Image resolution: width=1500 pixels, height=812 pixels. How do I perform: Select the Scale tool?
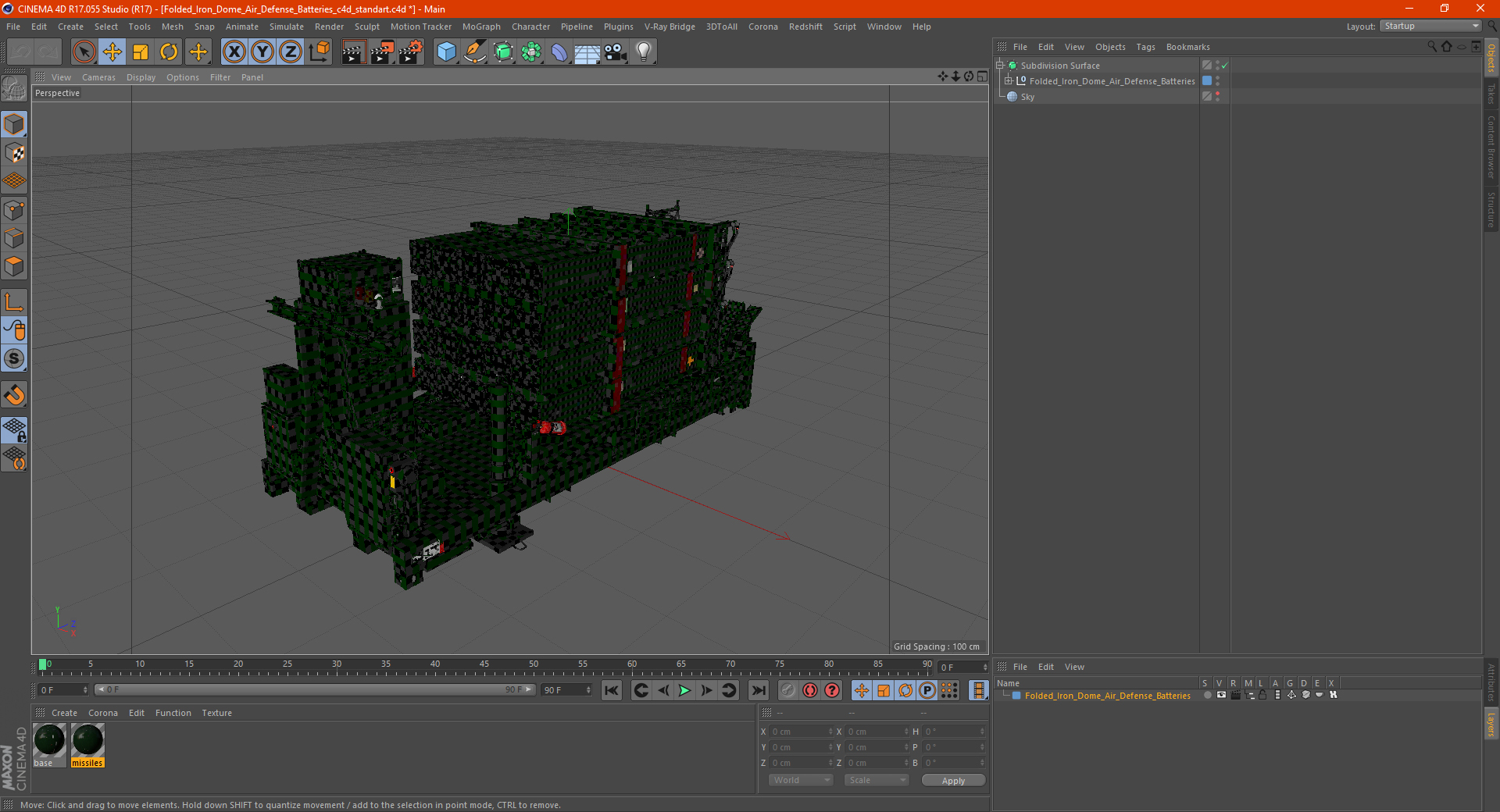tap(141, 52)
